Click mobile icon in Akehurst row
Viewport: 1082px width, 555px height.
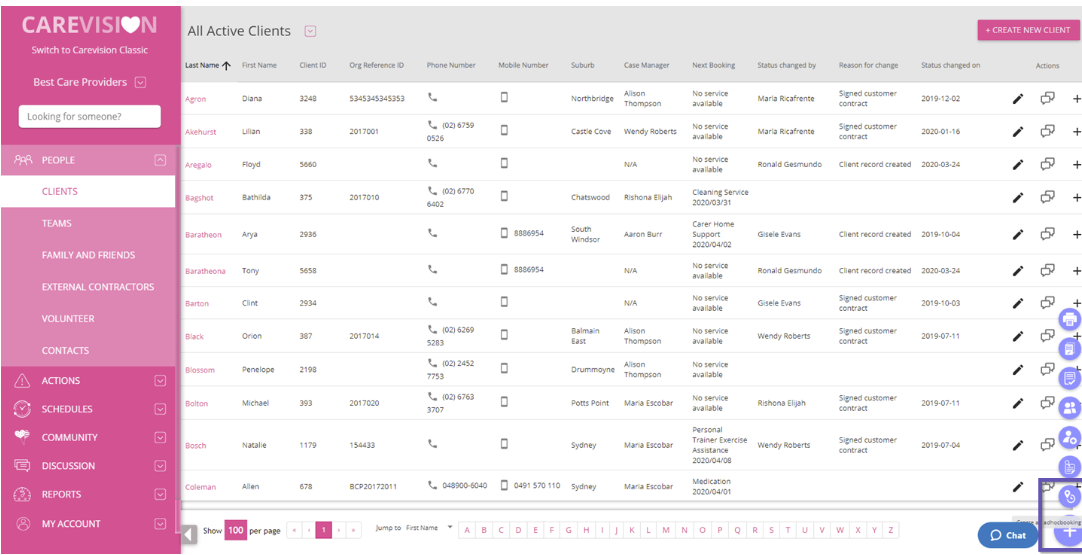(x=504, y=130)
